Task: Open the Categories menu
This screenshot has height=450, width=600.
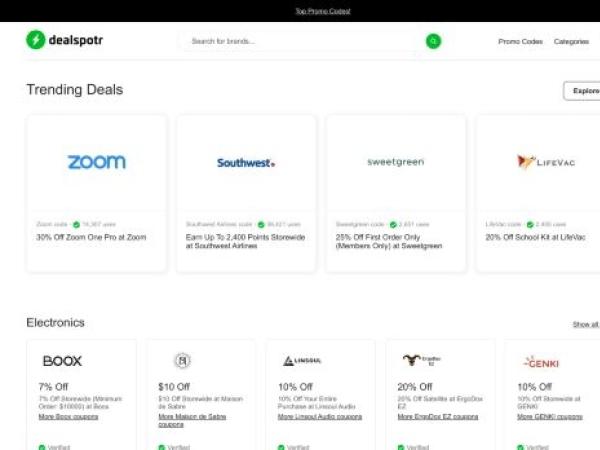Action: (571, 41)
